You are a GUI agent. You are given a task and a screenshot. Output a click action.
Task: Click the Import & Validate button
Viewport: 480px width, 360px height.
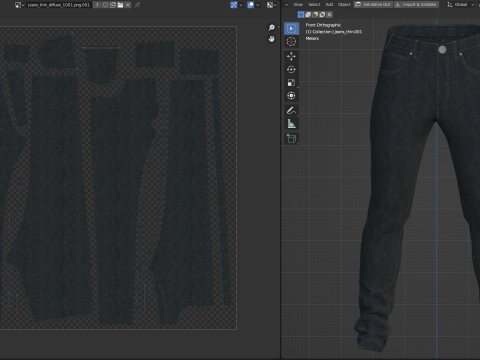click(x=416, y=5)
